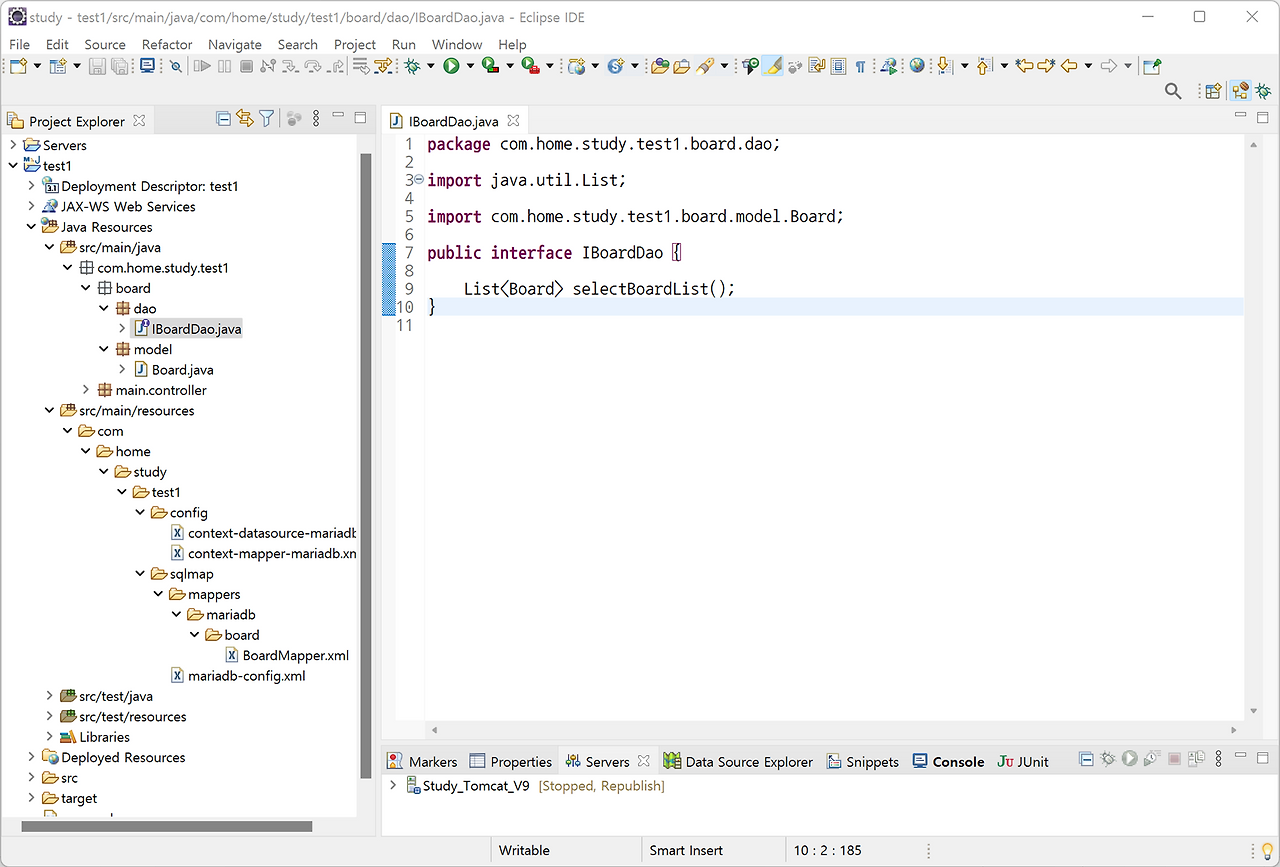Click the Project Explorer horizontal scrollbar
The height and width of the screenshot is (867, 1280).
click(x=166, y=827)
